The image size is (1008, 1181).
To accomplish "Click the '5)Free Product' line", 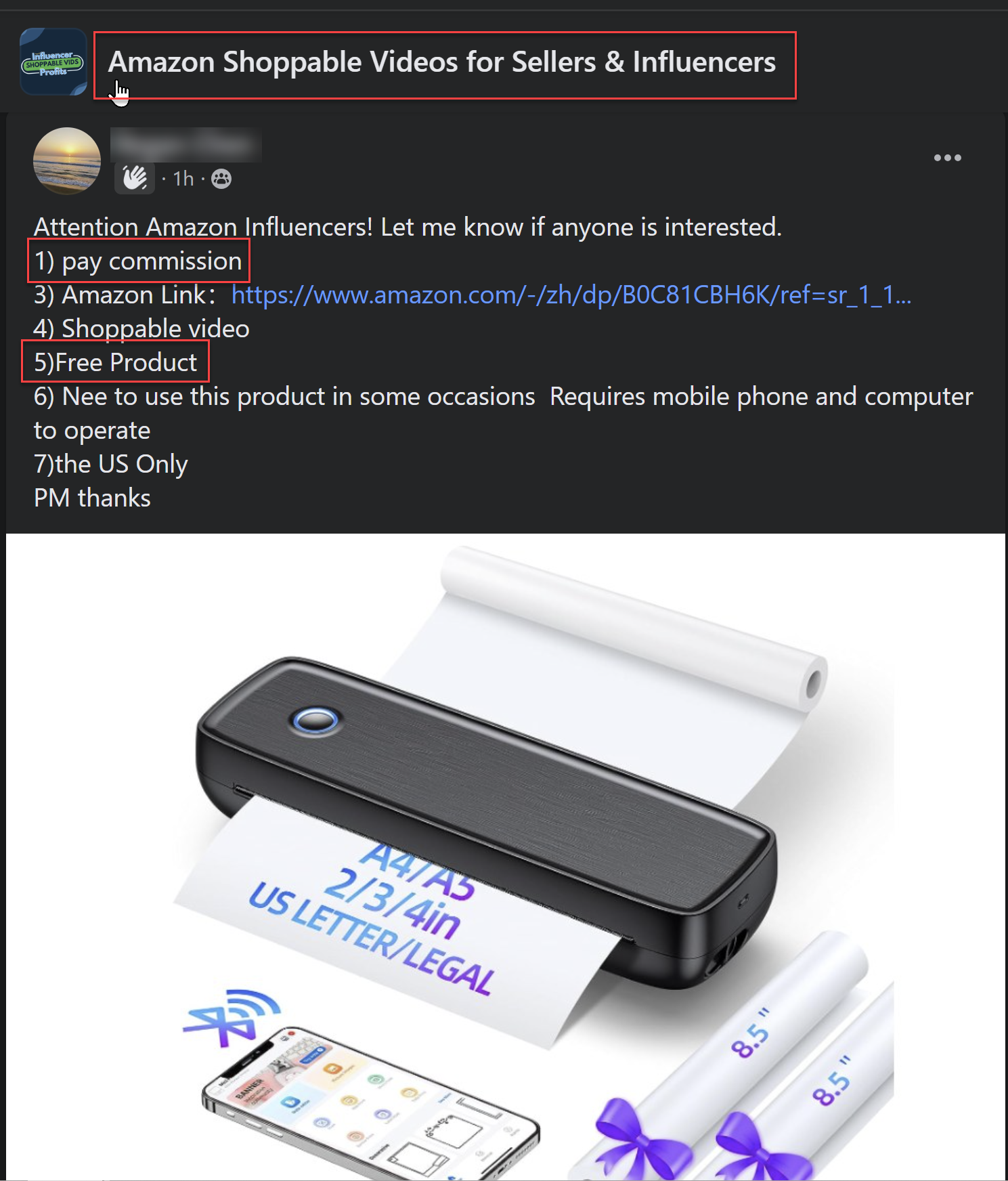I will [x=115, y=363].
